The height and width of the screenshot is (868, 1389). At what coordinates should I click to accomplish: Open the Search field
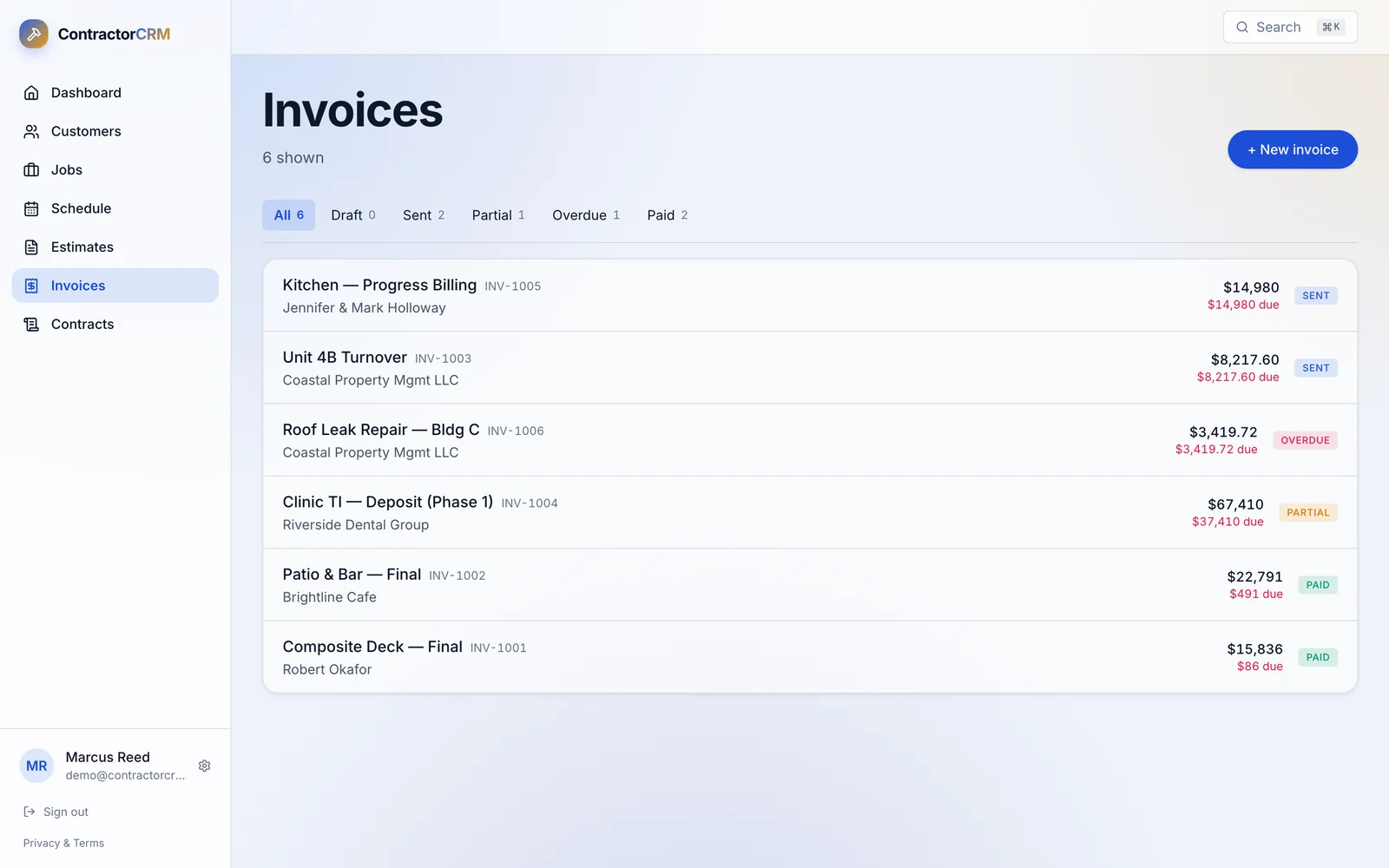pyautogui.click(x=1290, y=27)
